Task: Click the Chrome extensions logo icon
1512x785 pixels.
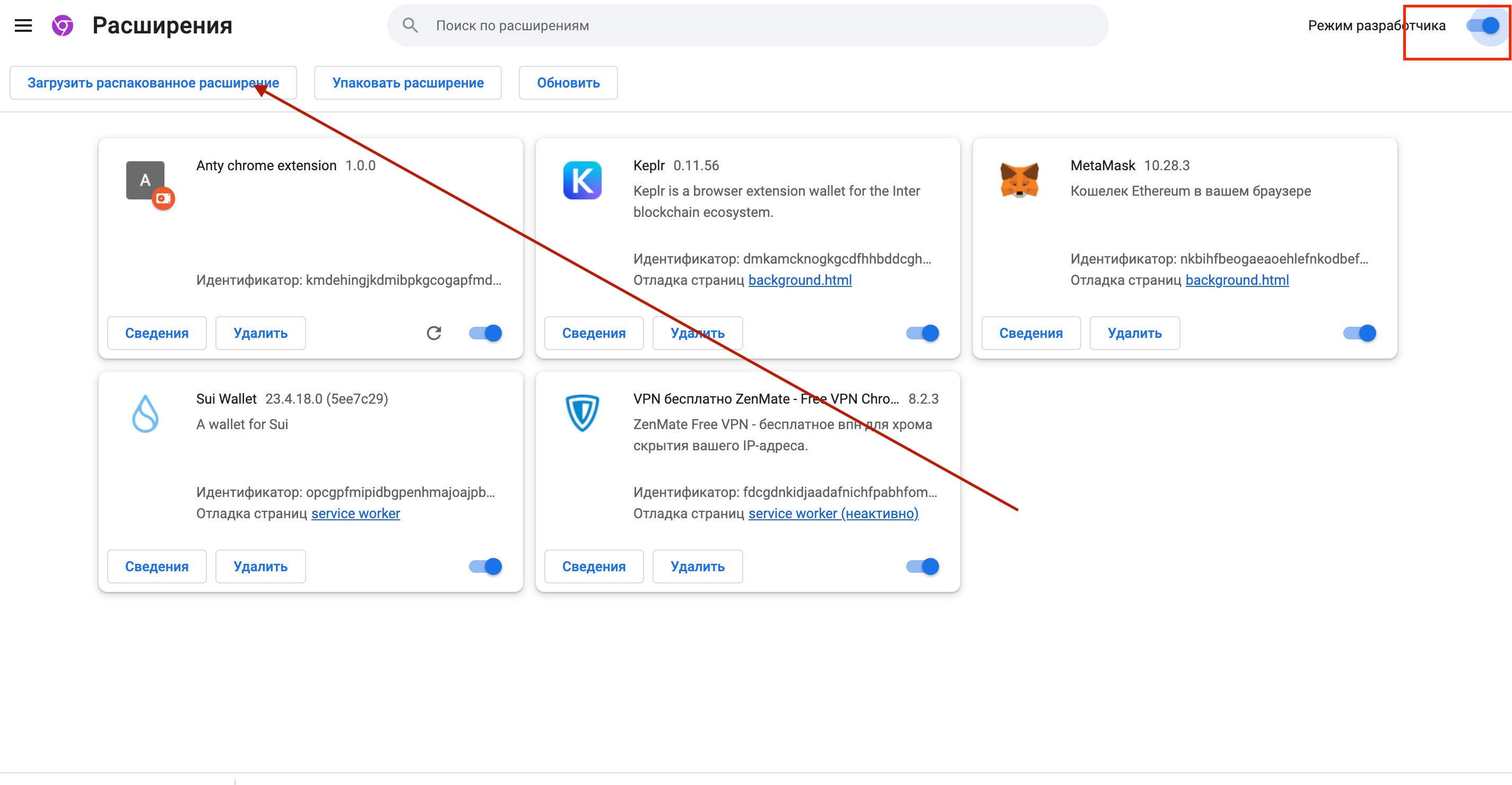Action: pos(63,25)
